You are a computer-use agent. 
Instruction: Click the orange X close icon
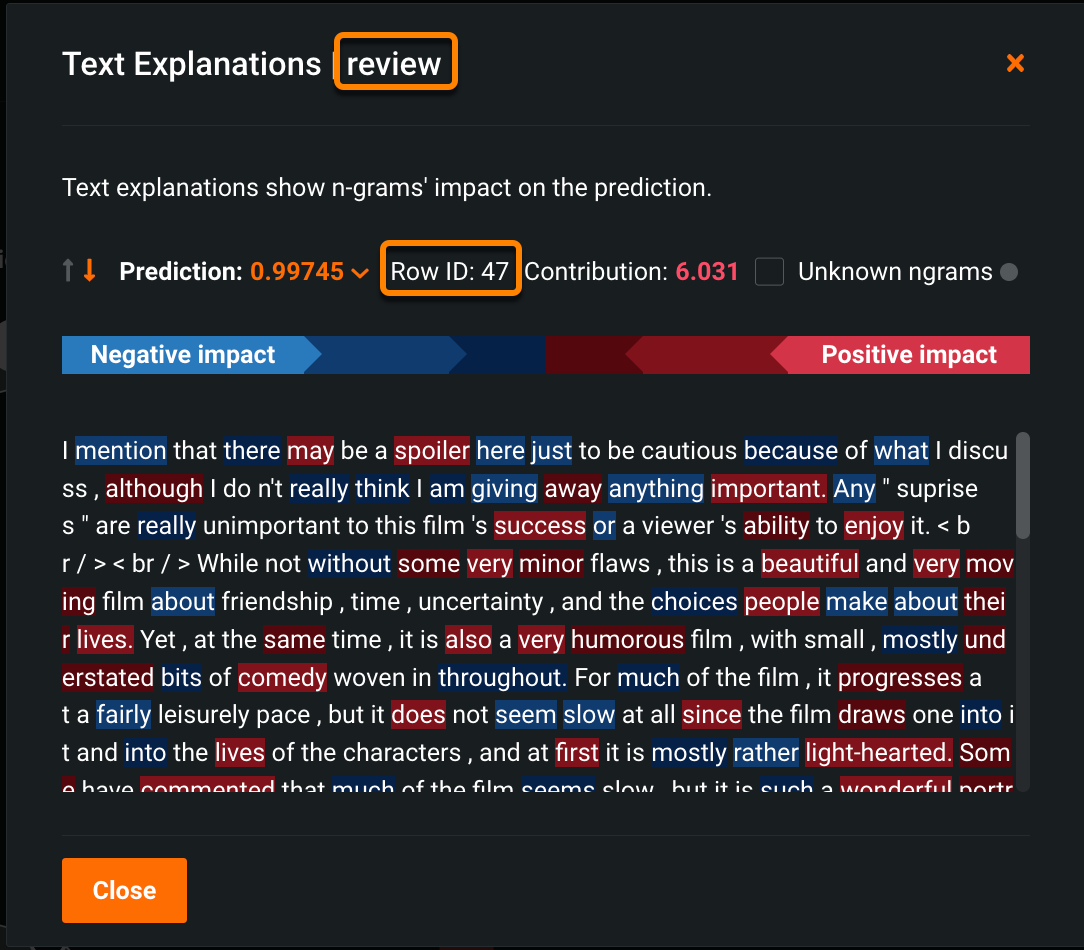click(1015, 64)
